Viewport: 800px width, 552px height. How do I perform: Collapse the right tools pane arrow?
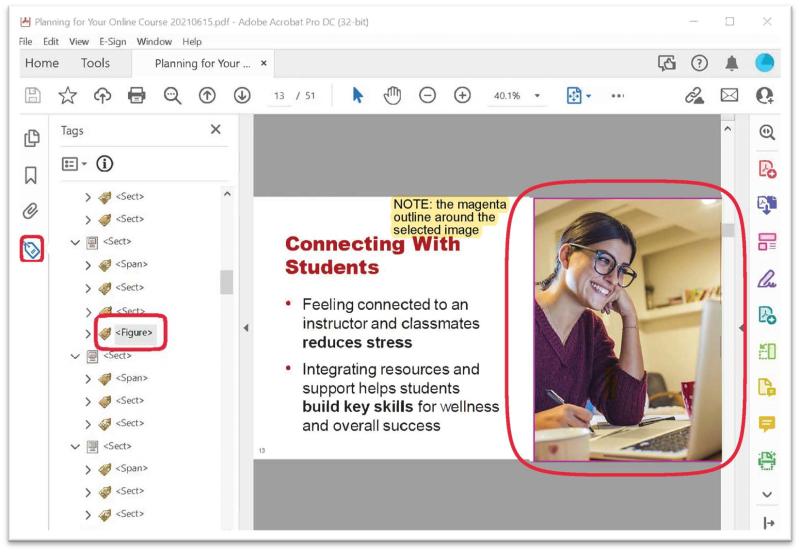pyautogui.click(x=741, y=328)
